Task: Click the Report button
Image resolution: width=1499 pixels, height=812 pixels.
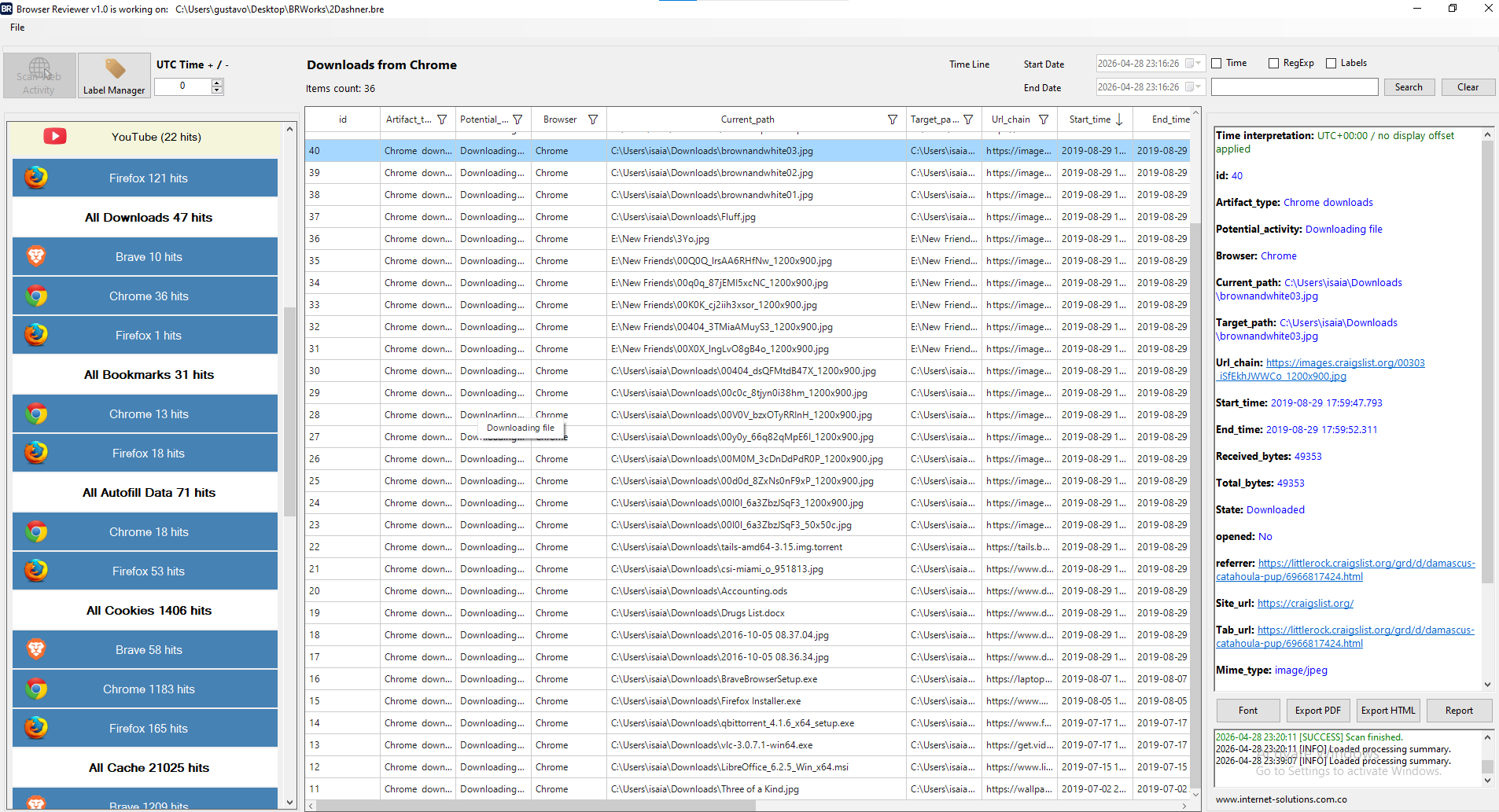Action: pos(1459,711)
